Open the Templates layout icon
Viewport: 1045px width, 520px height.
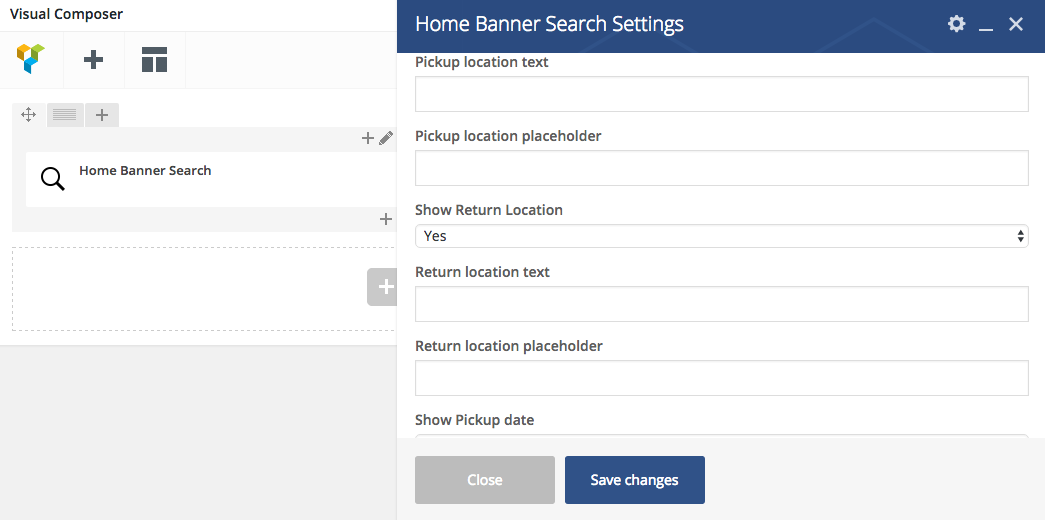pos(154,60)
